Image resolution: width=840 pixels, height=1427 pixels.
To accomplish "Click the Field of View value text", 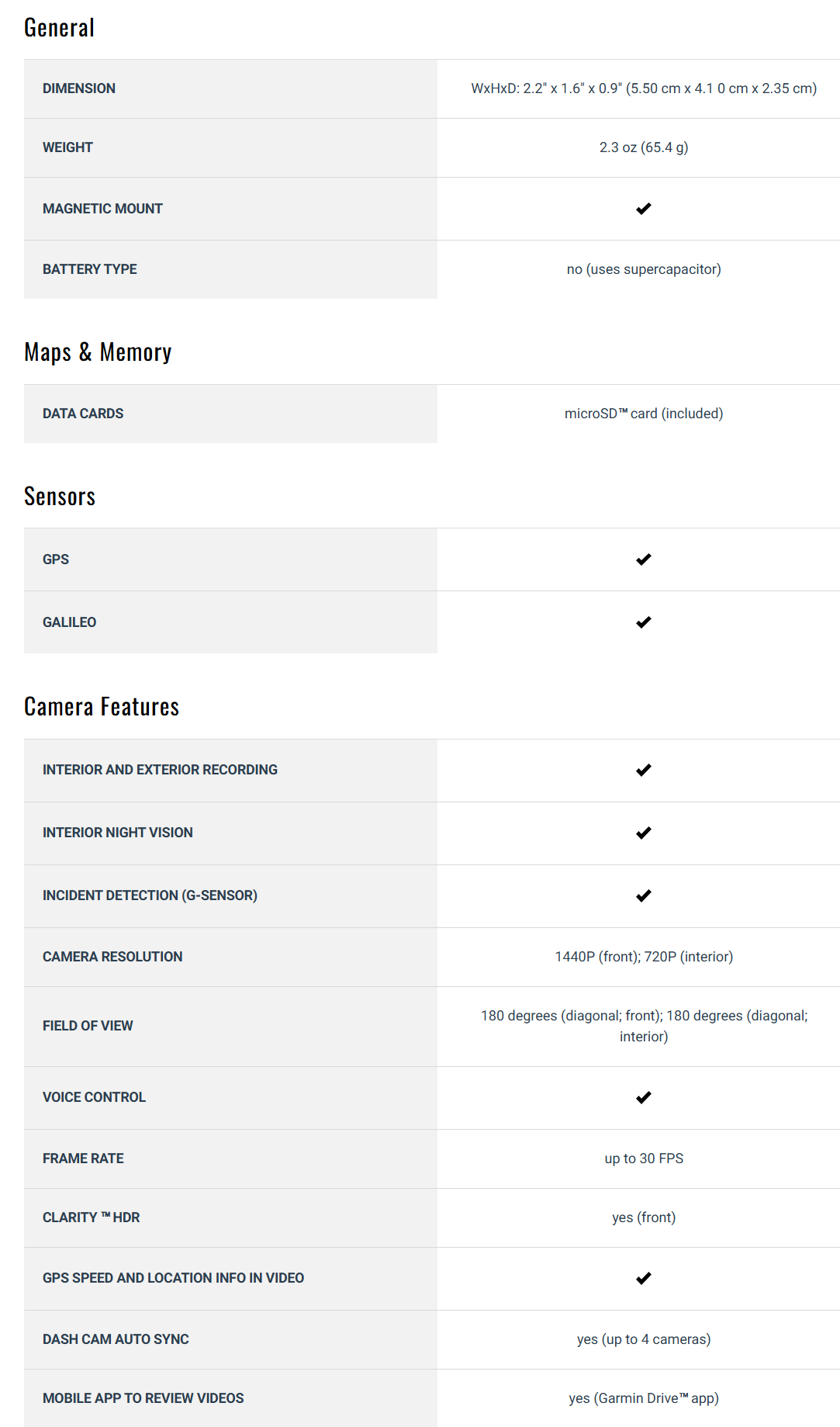I will click(643, 1026).
